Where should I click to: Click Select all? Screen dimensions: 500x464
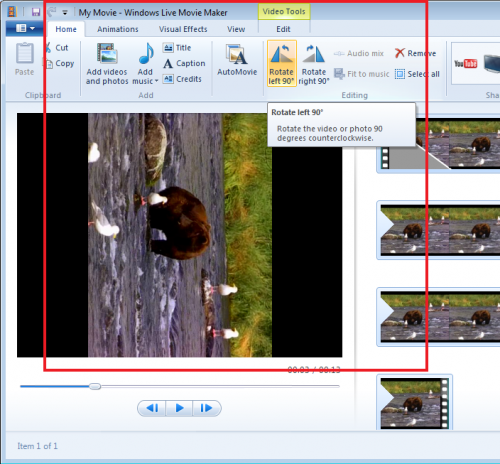[417, 74]
